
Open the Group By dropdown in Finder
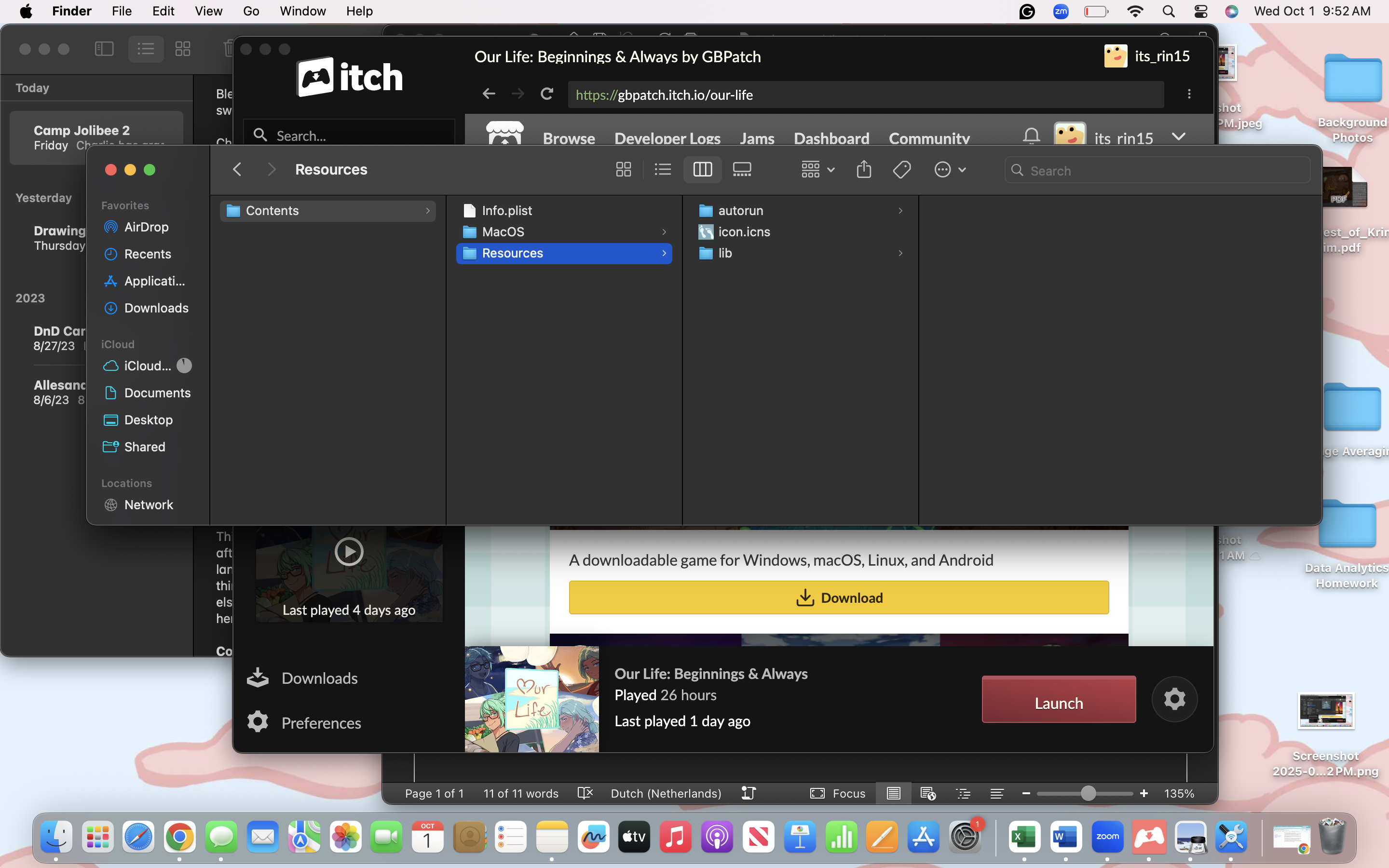coord(817,169)
